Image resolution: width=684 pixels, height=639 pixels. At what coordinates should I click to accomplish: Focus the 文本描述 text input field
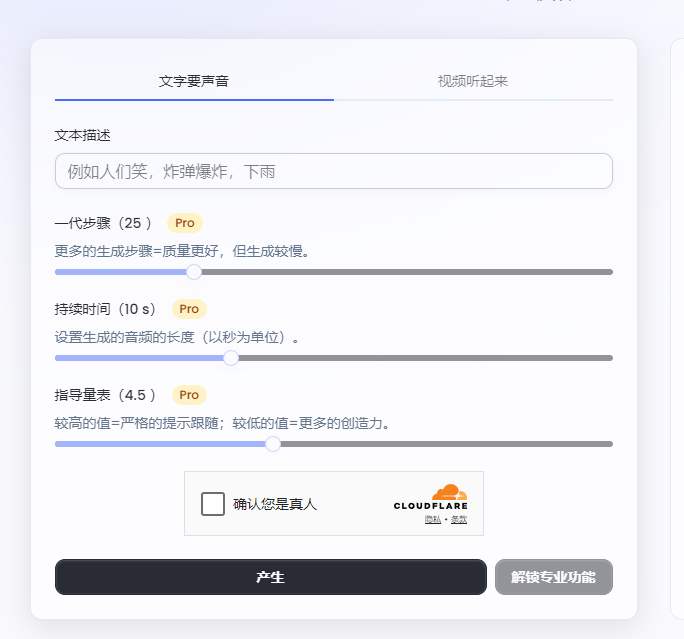[x=334, y=171]
